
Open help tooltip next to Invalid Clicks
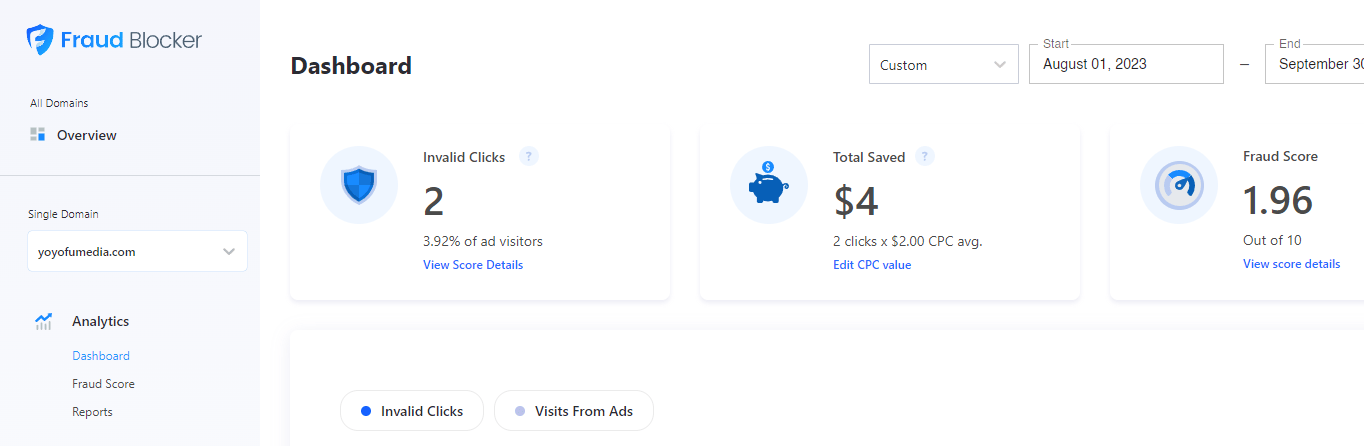pos(529,157)
